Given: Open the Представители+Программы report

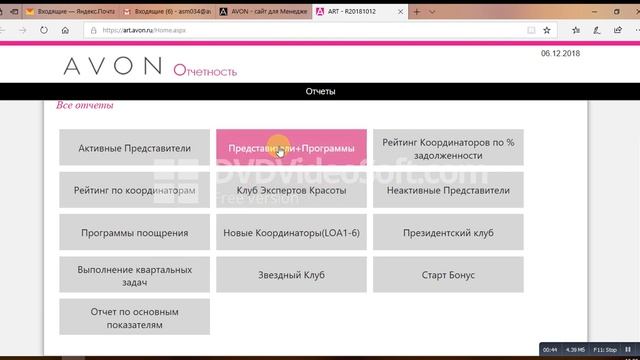Looking at the screenshot, I should click(291, 147).
